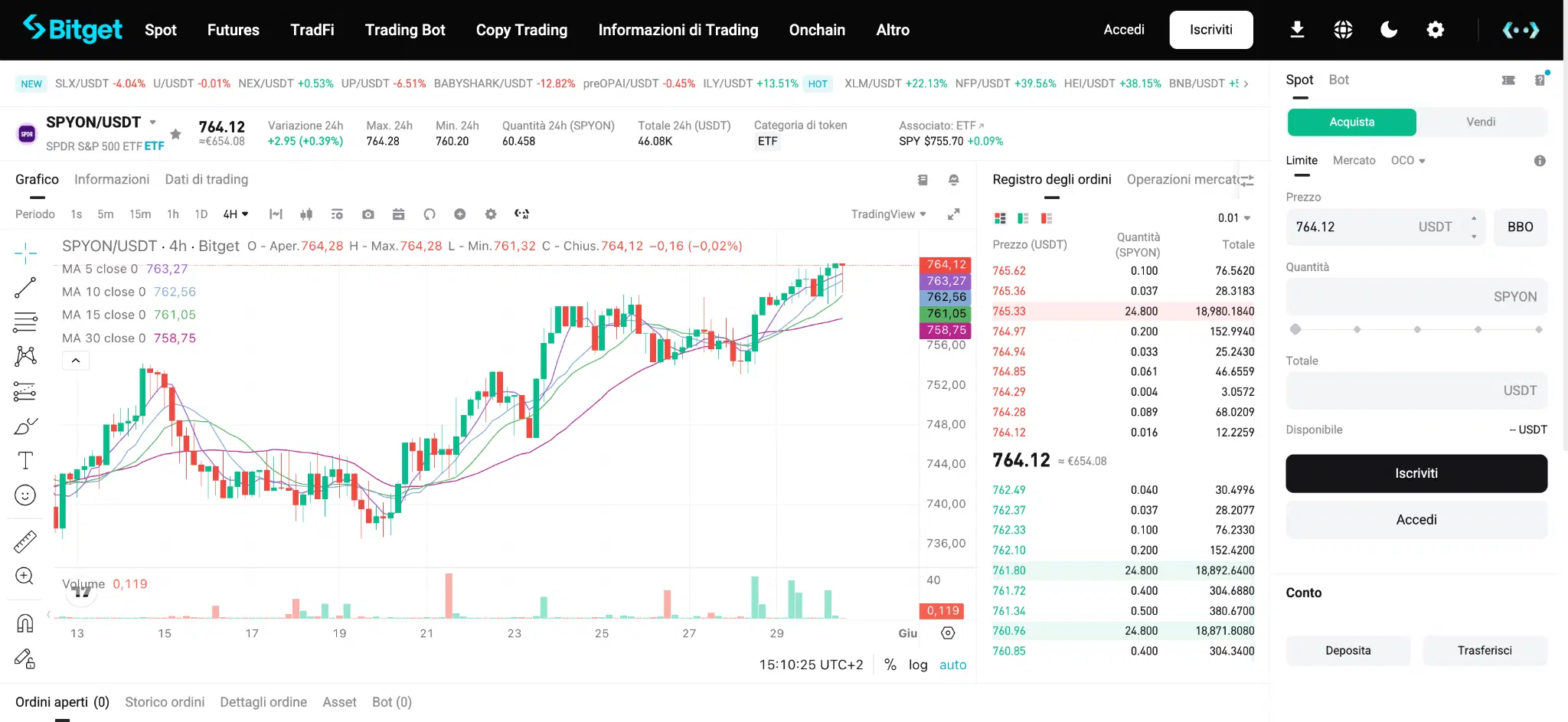Open the download app icon
This screenshot has width=1568, height=722.
click(1297, 30)
